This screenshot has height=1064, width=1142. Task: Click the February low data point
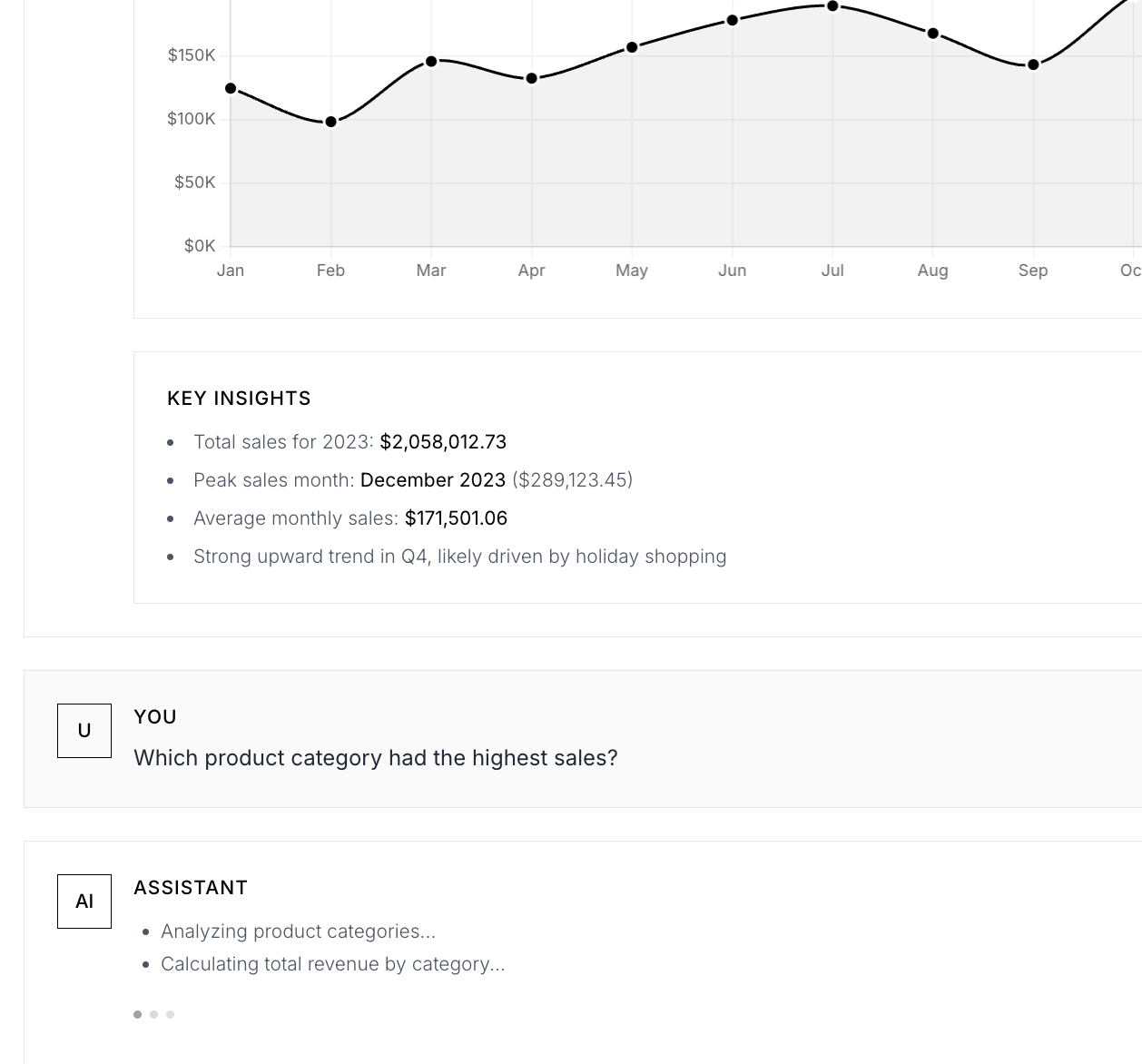click(330, 121)
